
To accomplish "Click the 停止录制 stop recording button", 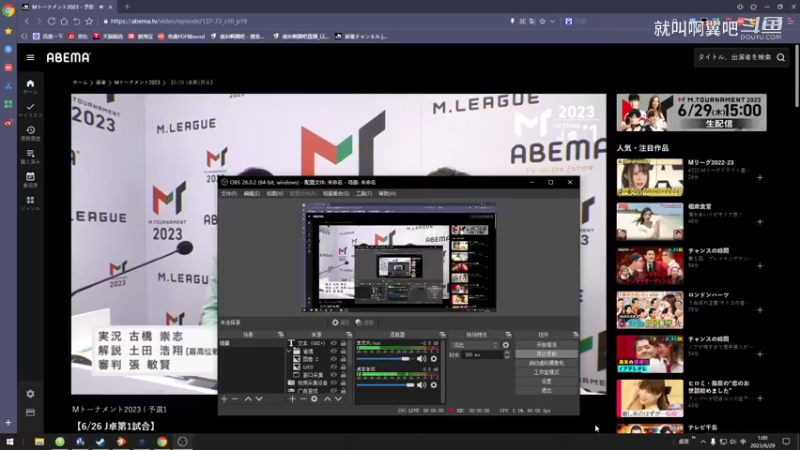I will tap(546, 354).
